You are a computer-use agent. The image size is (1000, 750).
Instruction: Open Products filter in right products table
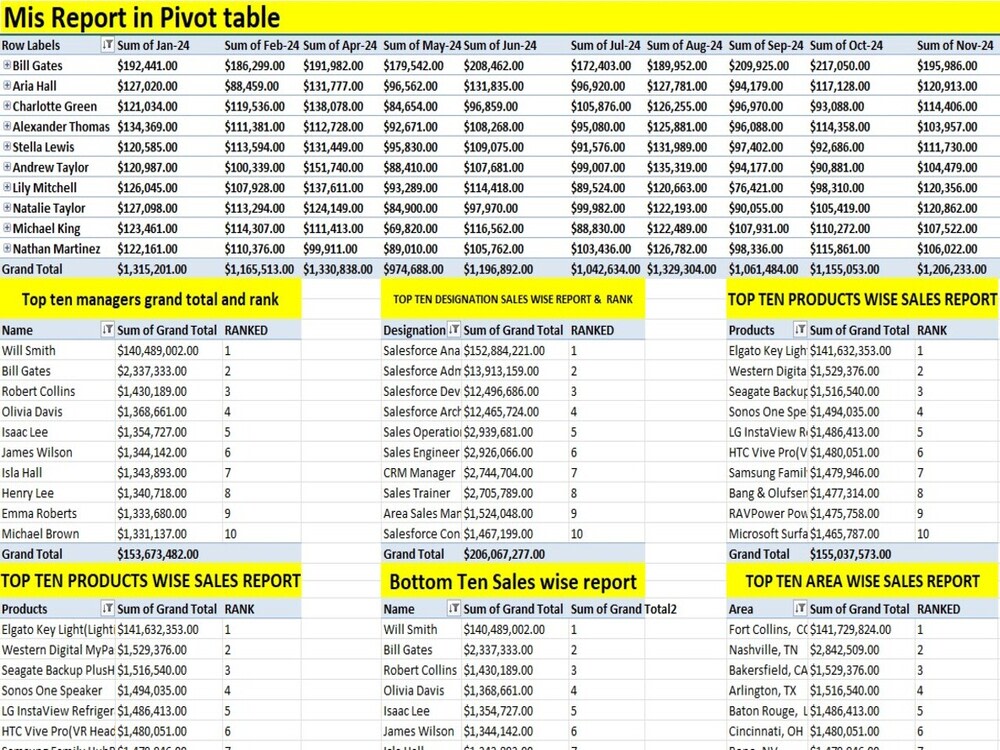(x=800, y=330)
